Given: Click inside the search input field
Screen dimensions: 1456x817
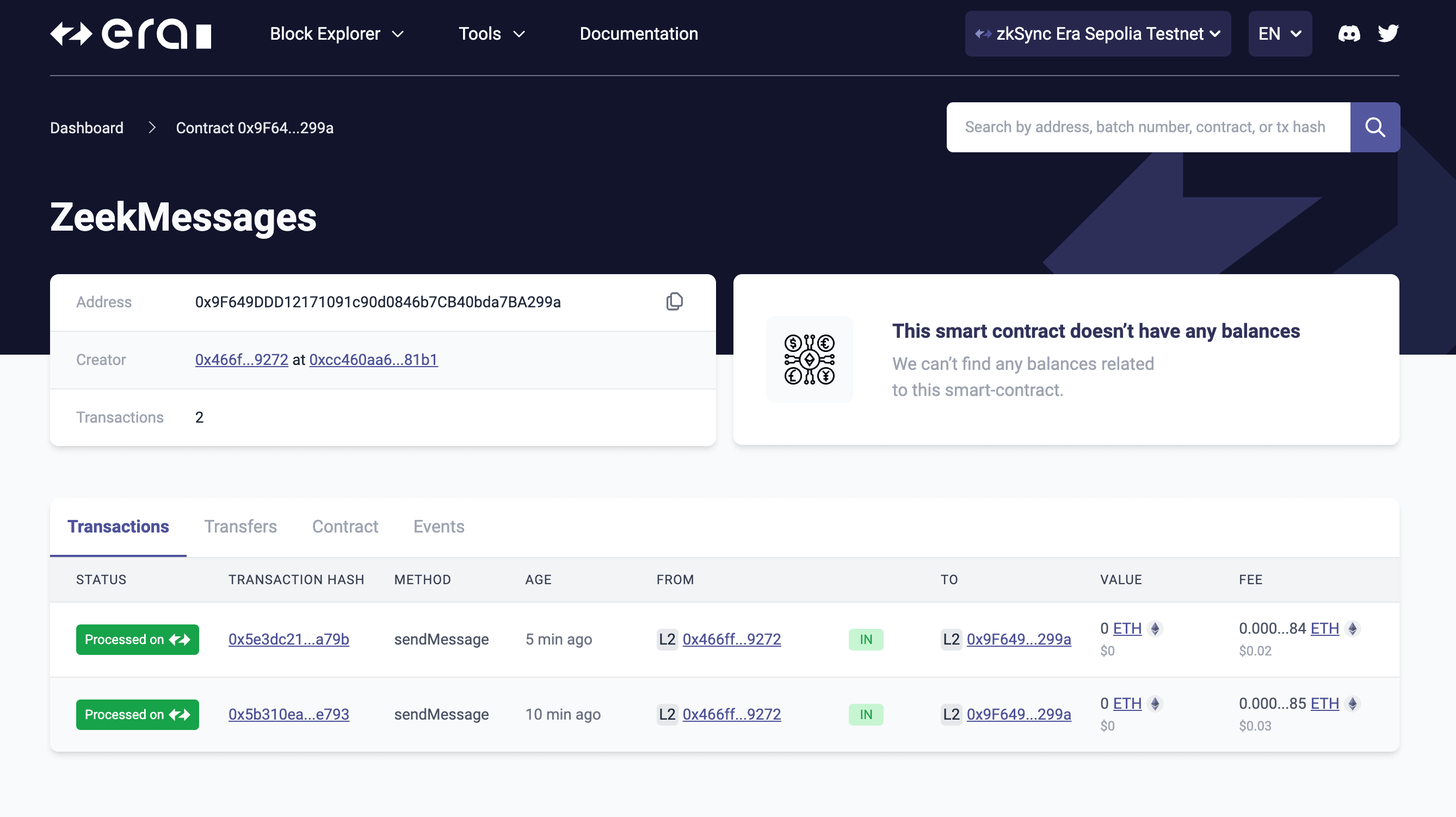Looking at the screenshot, I should [x=1147, y=127].
